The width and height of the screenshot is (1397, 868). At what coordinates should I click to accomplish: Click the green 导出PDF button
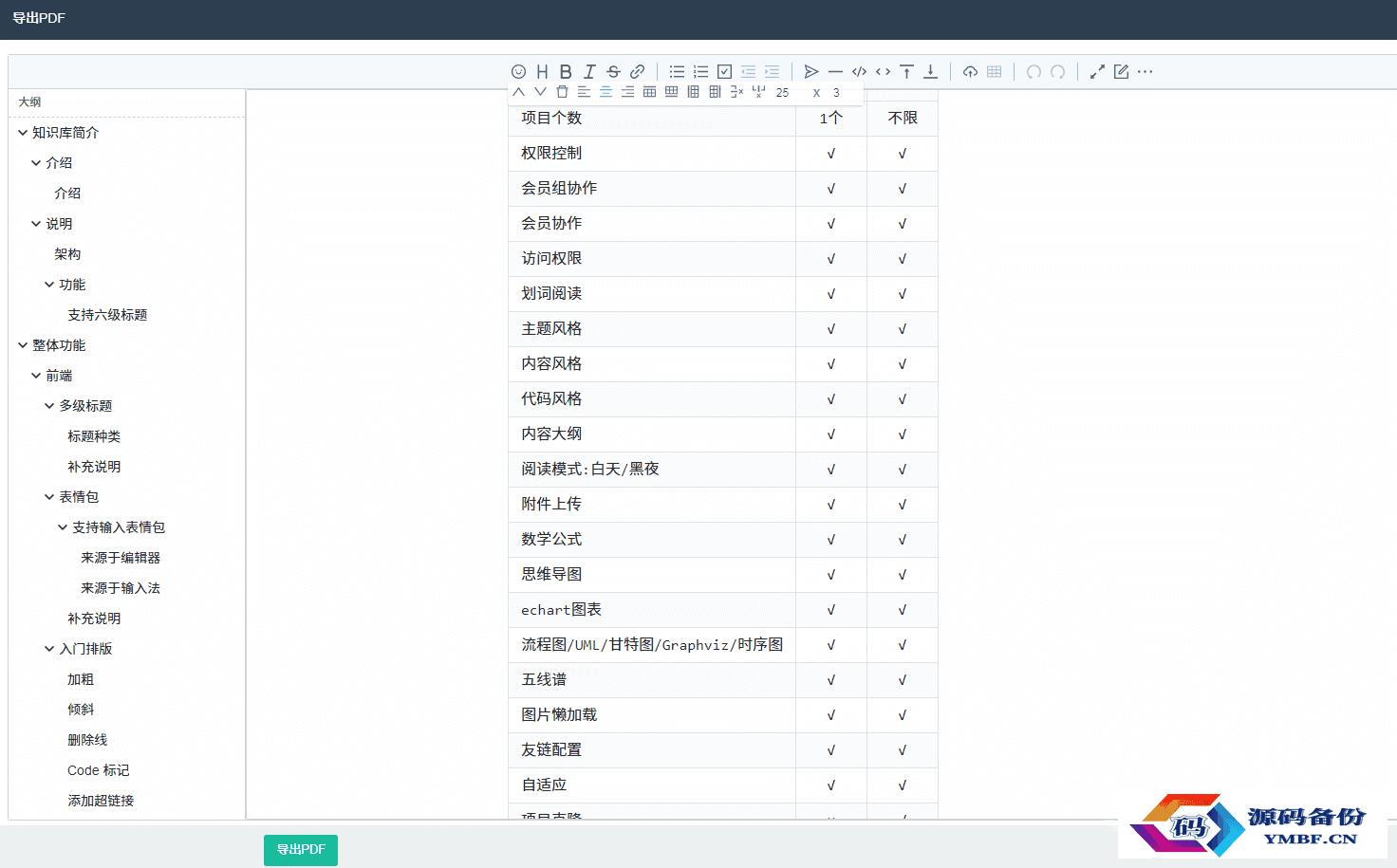click(x=301, y=850)
